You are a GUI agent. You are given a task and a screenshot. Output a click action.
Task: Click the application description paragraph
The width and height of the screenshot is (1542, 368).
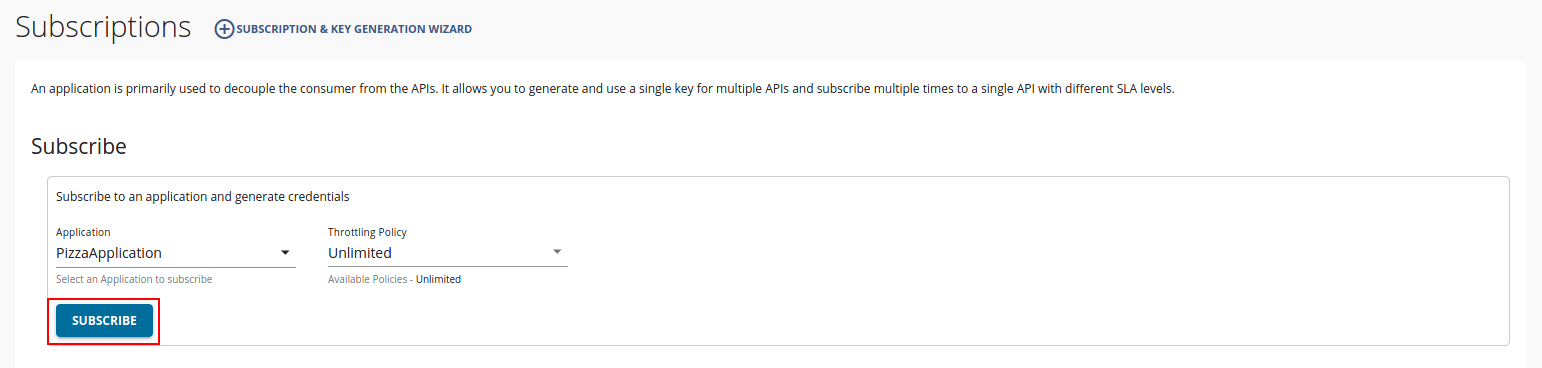[602, 89]
